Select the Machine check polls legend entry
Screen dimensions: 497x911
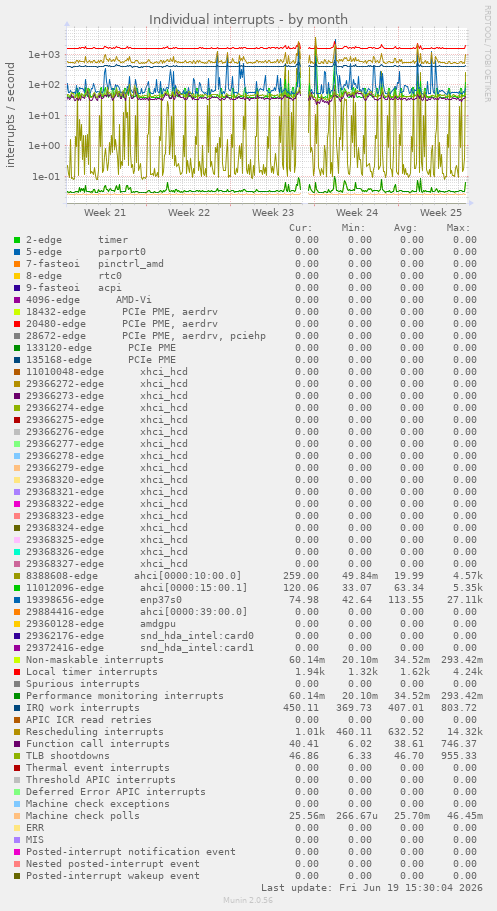pyautogui.click(x=83, y=816)
